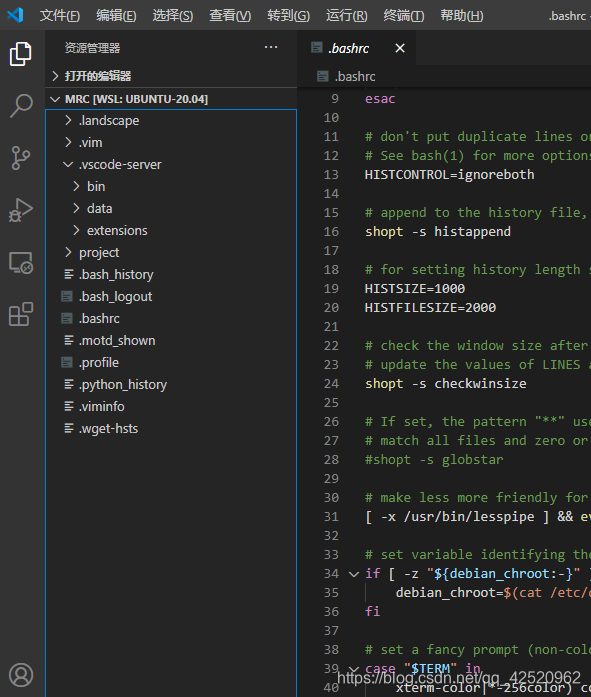The image size is (591, 697).
Task: Expand the project folder
Action: [x=171, y=252]
